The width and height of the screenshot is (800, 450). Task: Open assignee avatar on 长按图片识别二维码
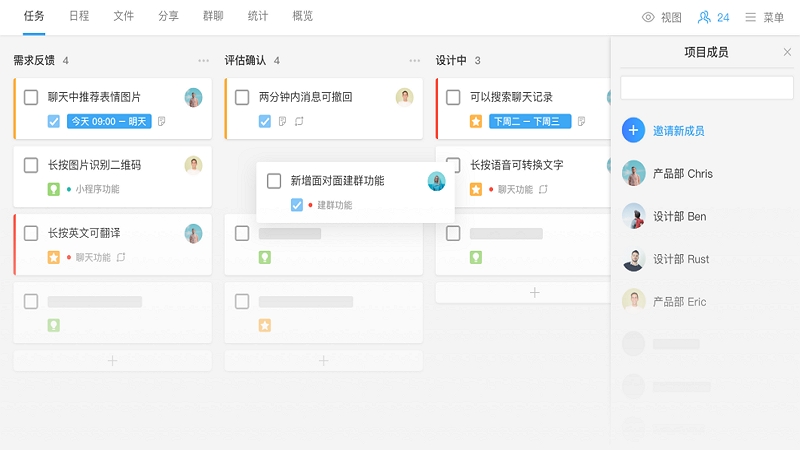pyautogui.click(x=193, y=165)
